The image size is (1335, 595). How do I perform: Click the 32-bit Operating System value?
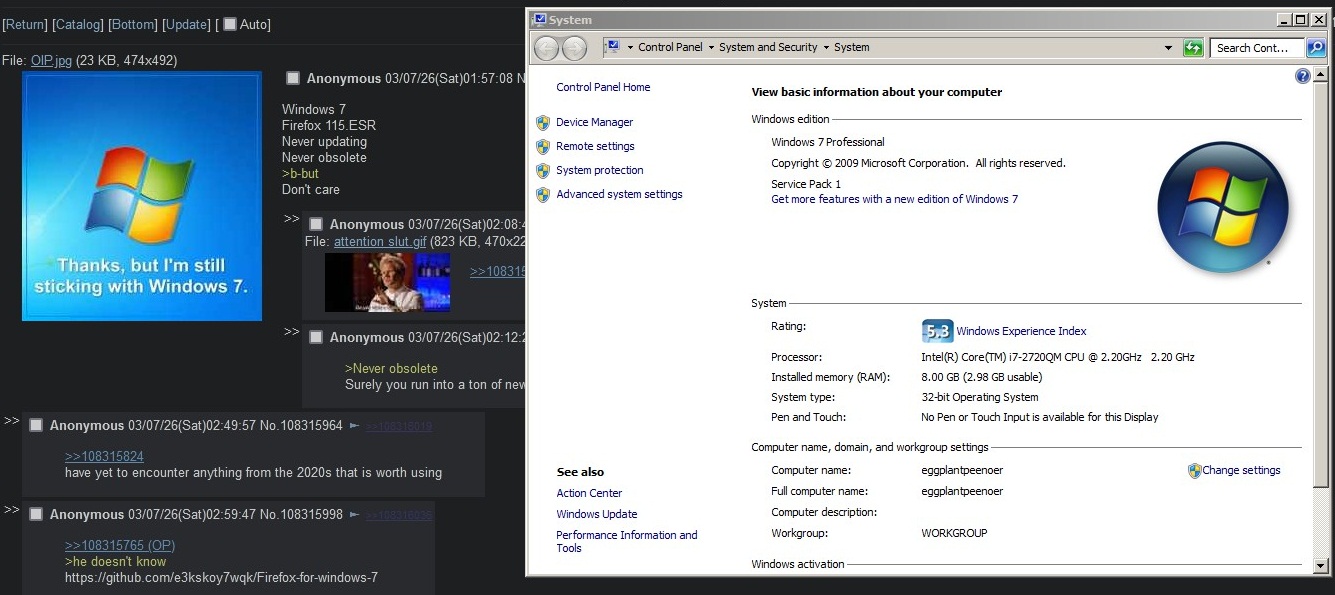pos(979,397)
